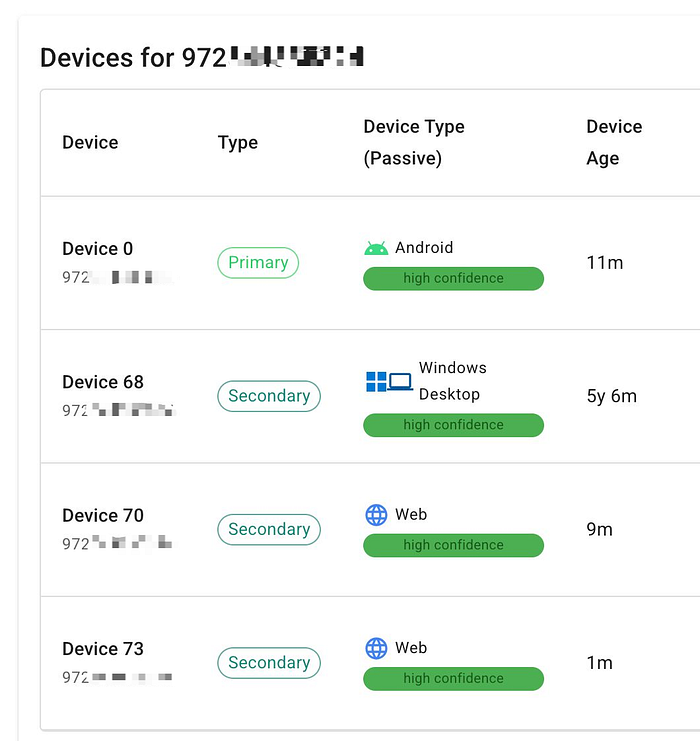This screenshot has width=700, height=741.
Task: Open the Device 73 entry
Action: (103, 649)
